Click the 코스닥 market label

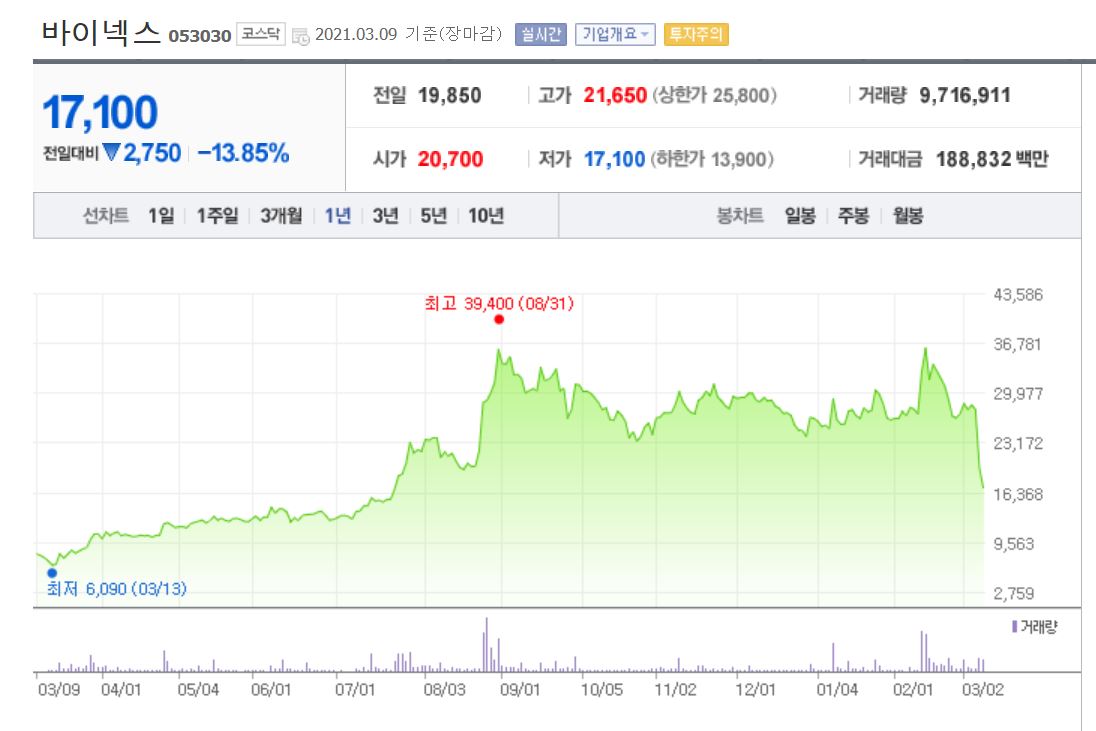(x=261, y=34)
